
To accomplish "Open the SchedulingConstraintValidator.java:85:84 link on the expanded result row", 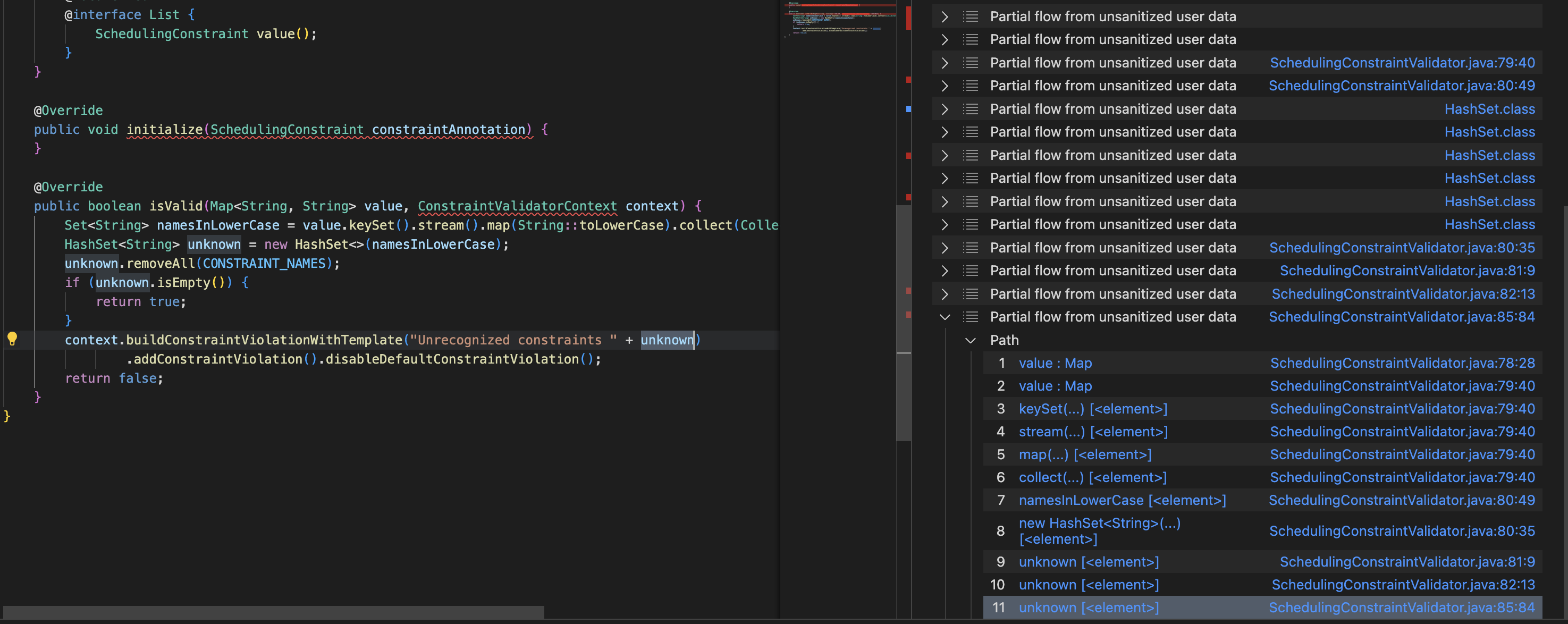I will pos(1402,317).
